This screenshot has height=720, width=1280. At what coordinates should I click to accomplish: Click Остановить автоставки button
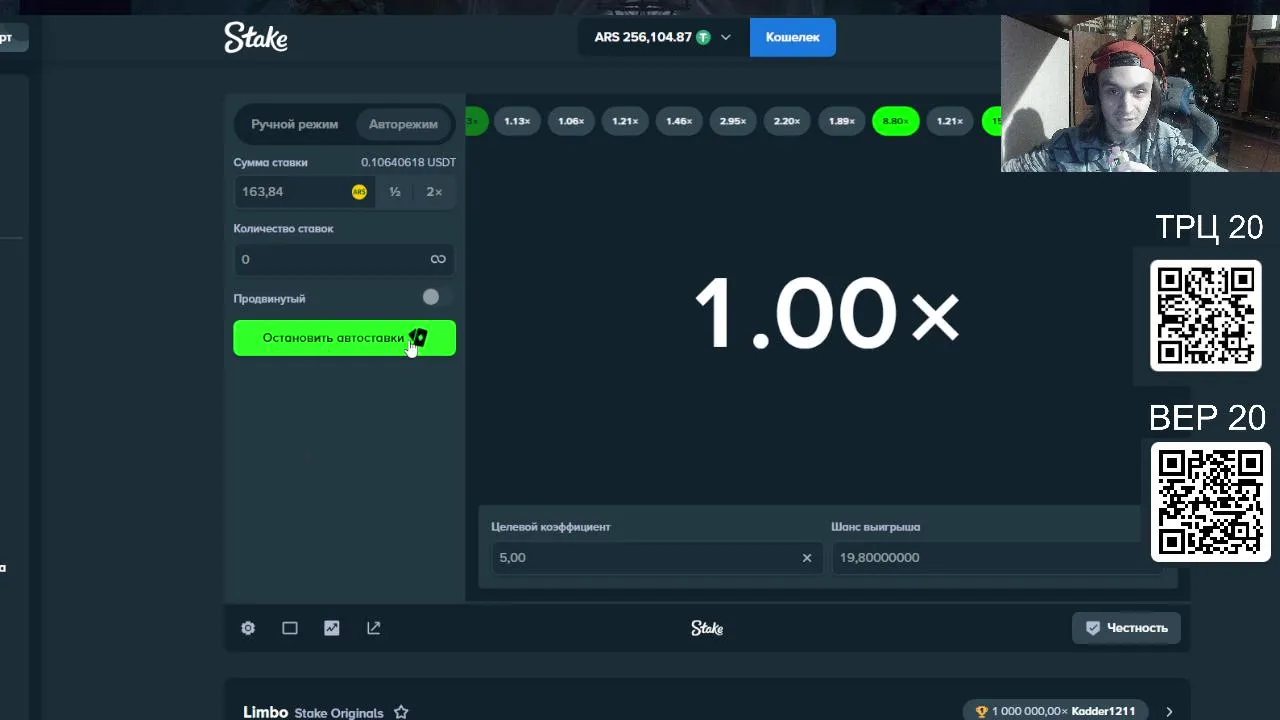pyautogui.click(x=344, y=338)
